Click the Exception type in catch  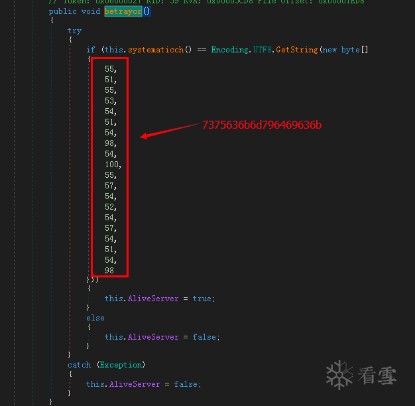121,365
